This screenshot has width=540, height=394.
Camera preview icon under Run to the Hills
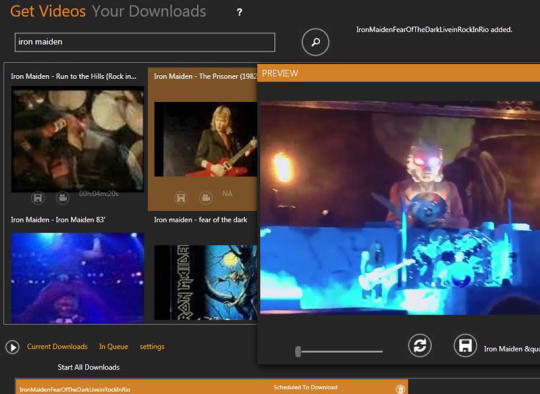(x=62, y=198)
